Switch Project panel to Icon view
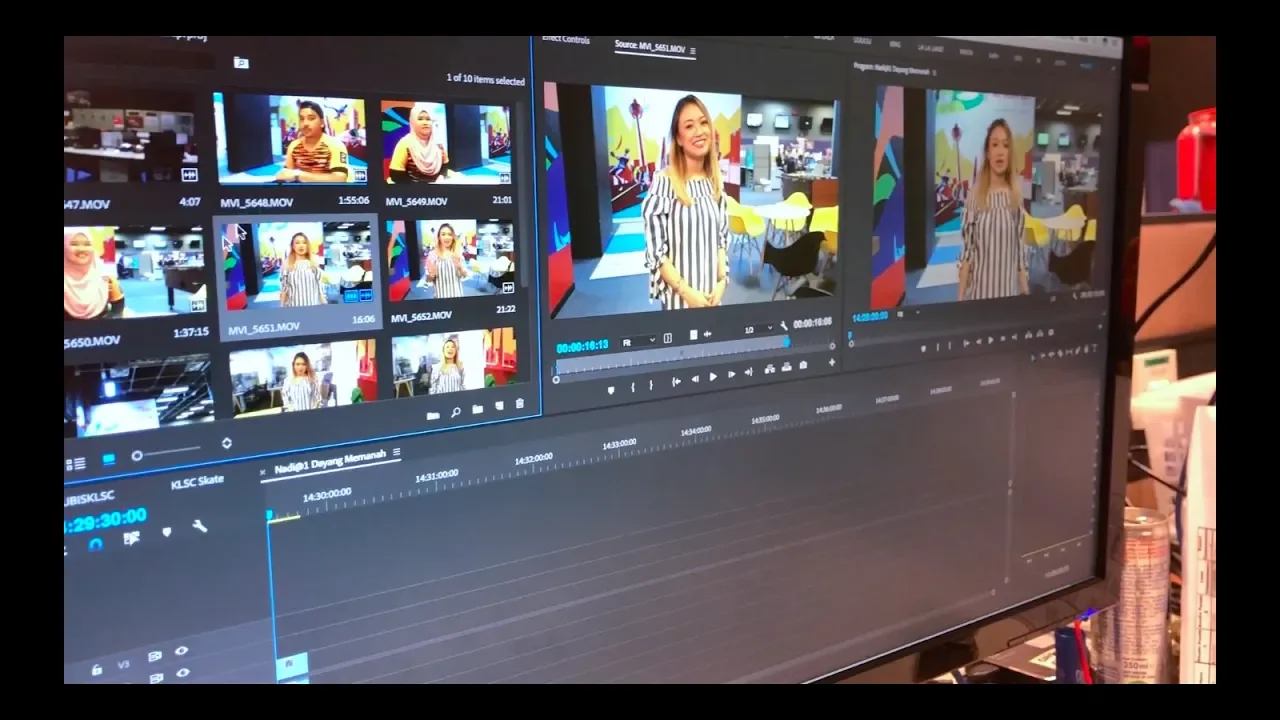The height and width of the screenshot is (720, 1280). [x=109, y=460]
